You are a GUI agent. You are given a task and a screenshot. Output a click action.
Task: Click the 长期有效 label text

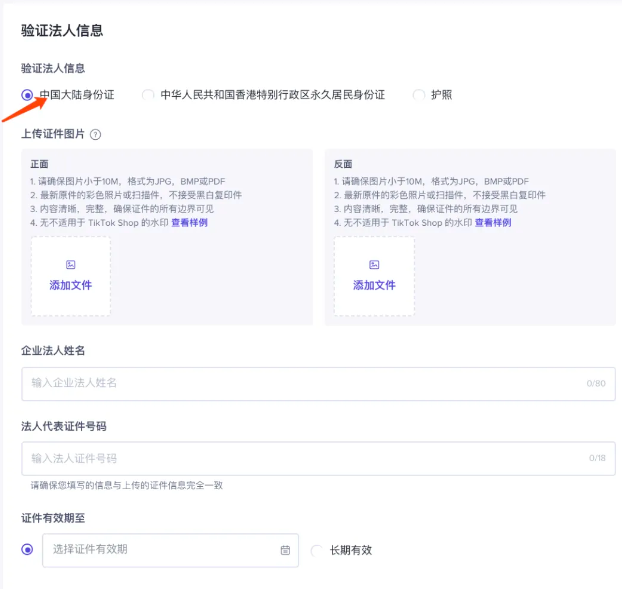click(351, 550)
